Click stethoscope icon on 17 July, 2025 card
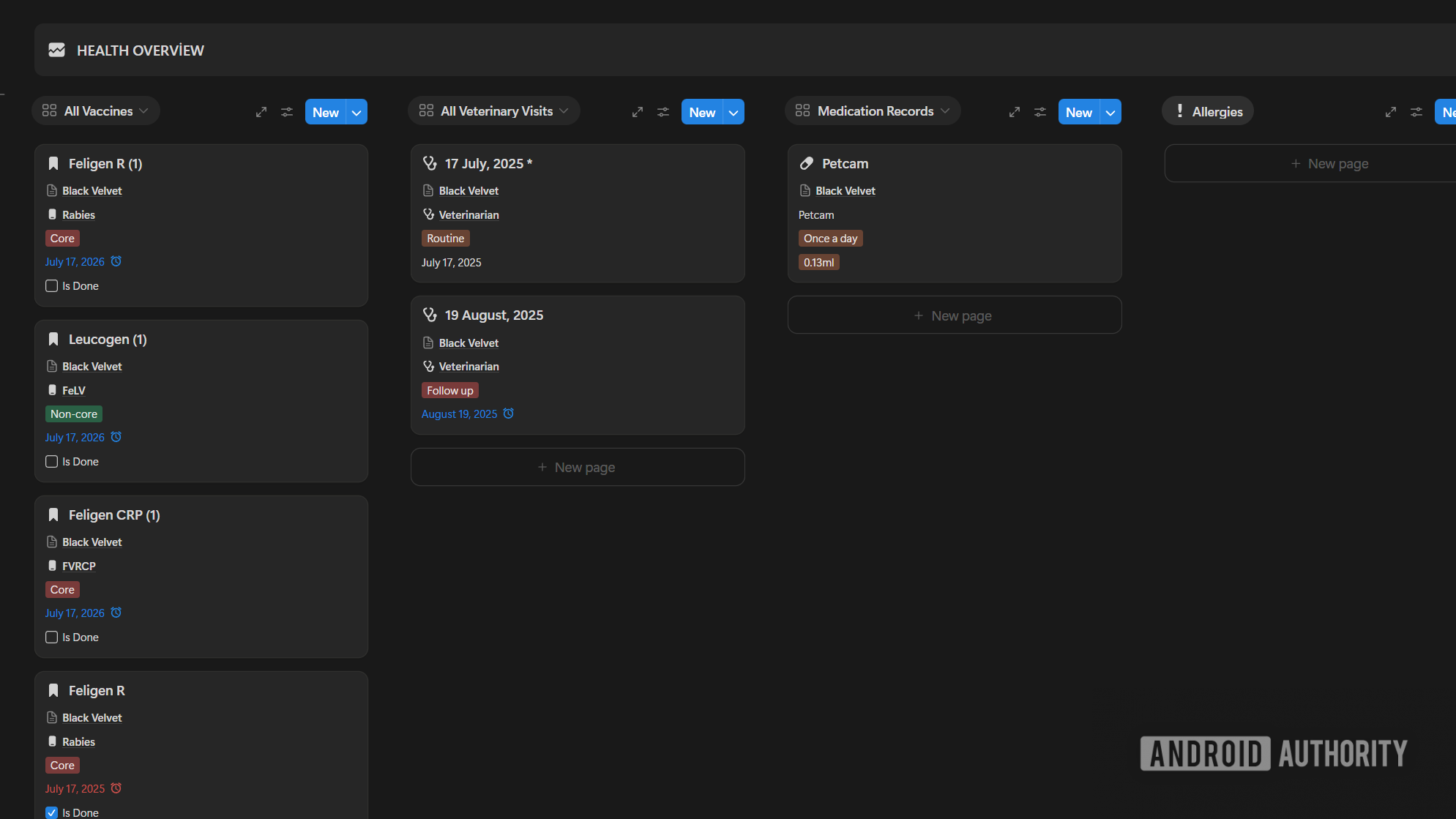Viewport: 1456px width, 819px height. pyautogui.click(x=430, y=163)
